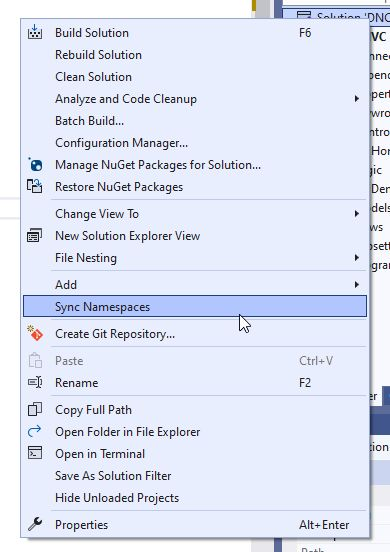Screen dimensions: 390x552
Task: Choose Clean Solution
Action: (195, 77)
